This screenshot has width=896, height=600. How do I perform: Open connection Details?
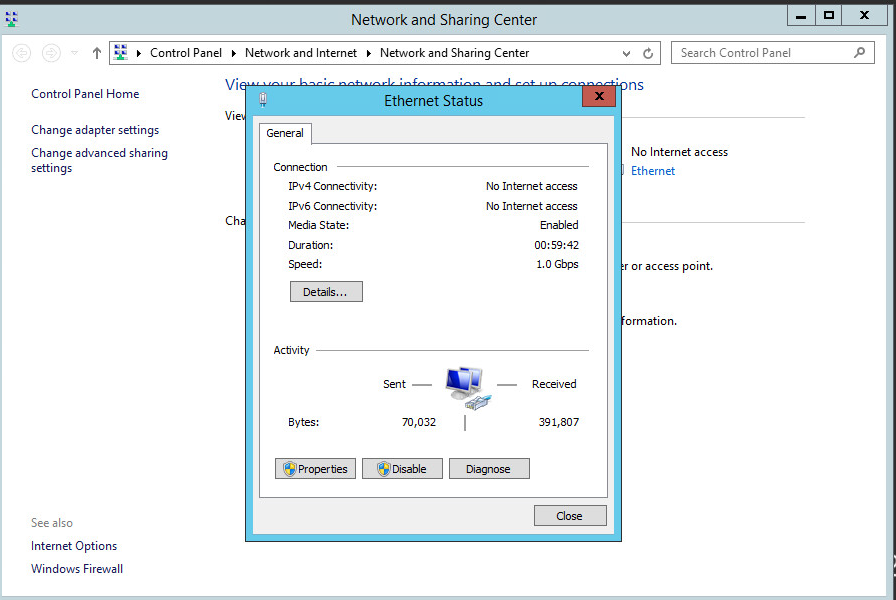(x=325, y=292)
